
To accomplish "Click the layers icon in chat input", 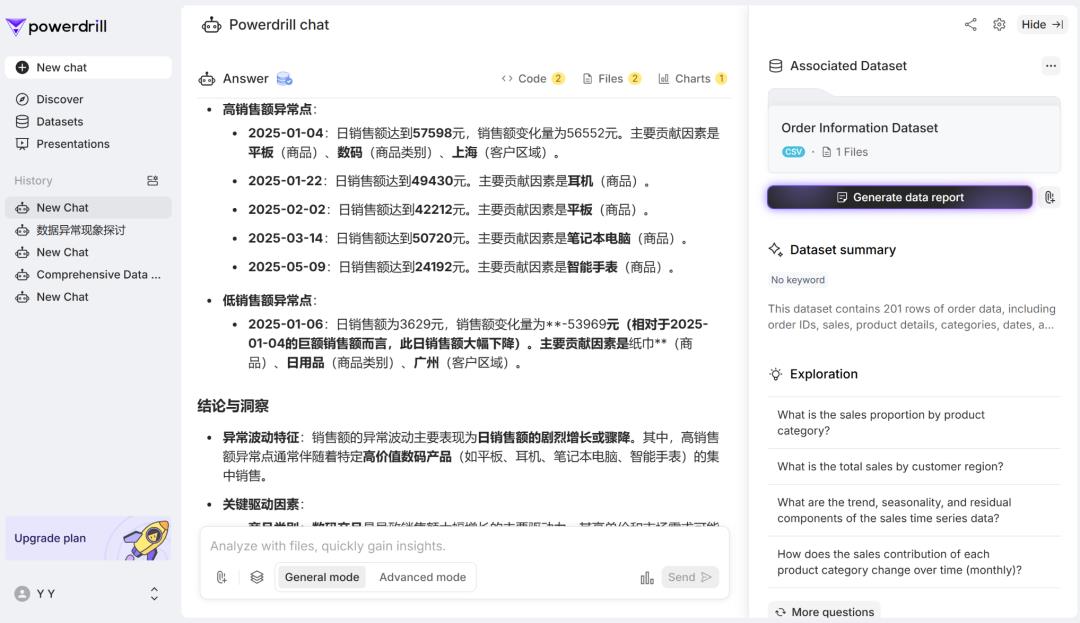I will click(257, 577).
